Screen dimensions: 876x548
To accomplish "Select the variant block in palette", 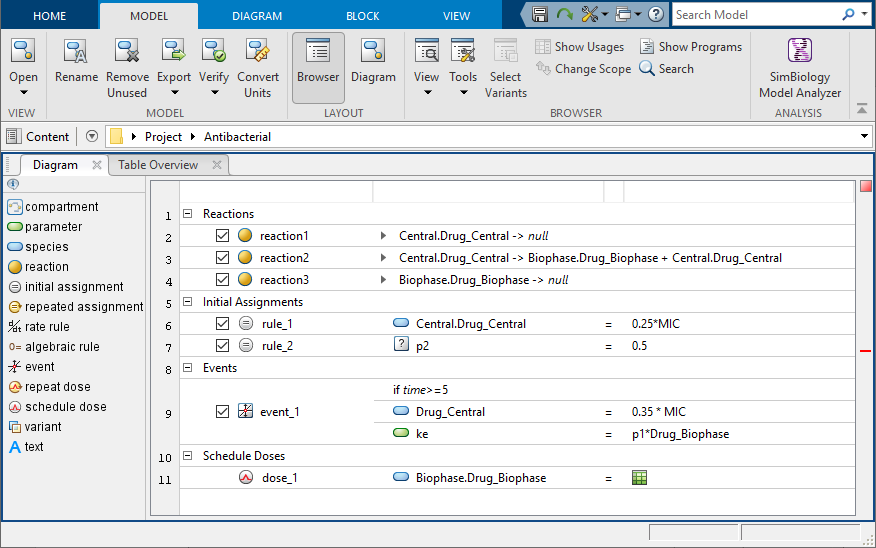I will tap(35, 427).
